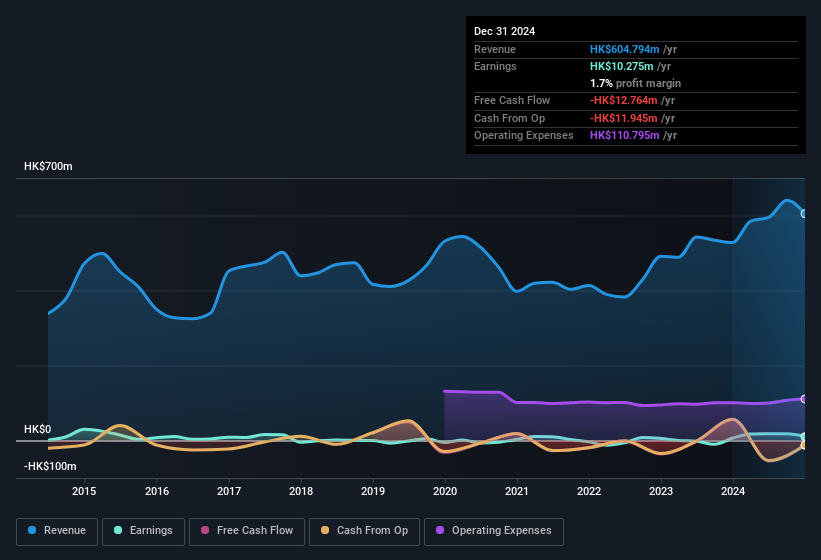Select the 2020 label on the x-axis
Screen dimensions: 821x560
click(445, 491)
